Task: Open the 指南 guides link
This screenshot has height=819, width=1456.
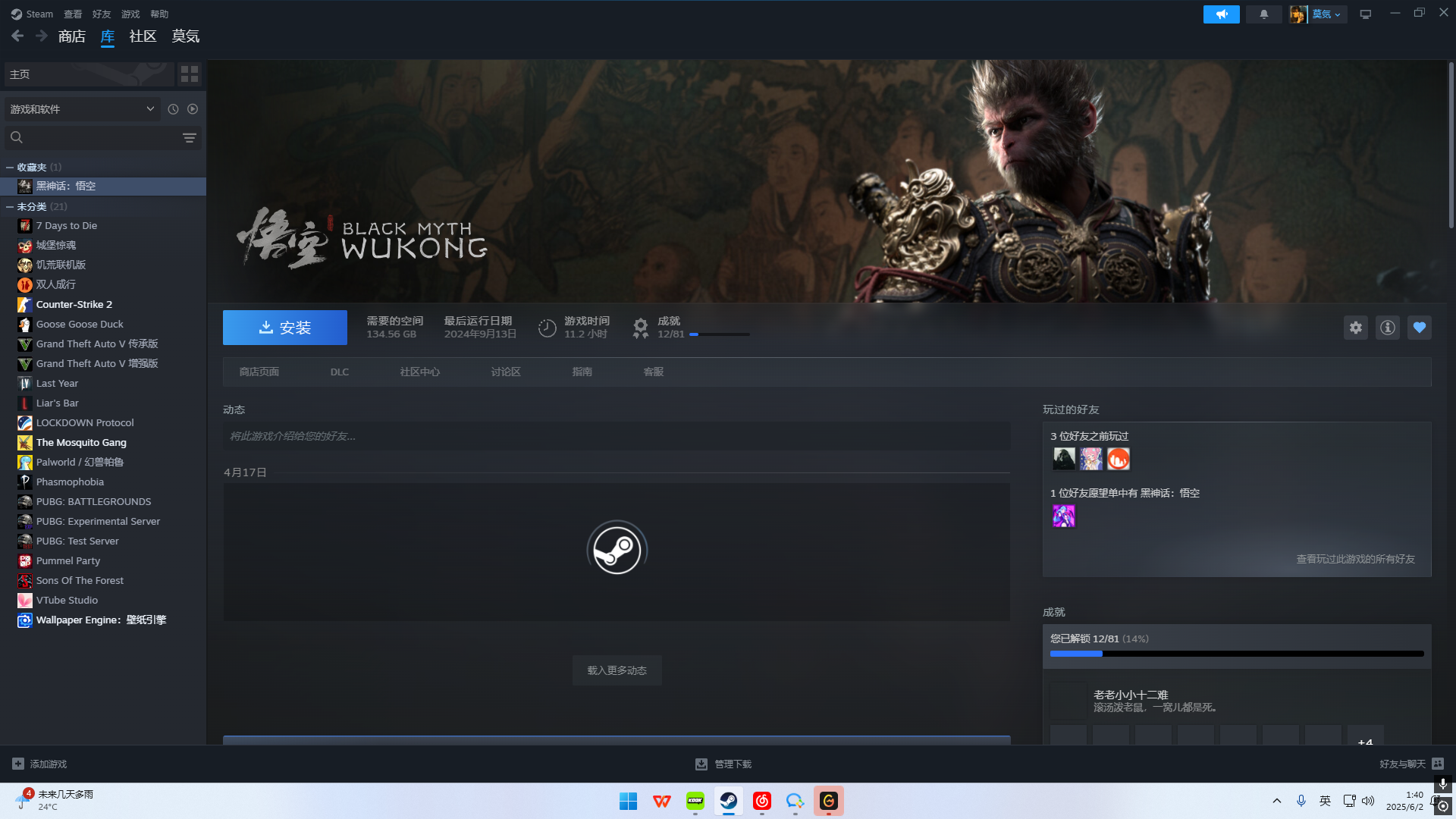Action: (582, 372)
